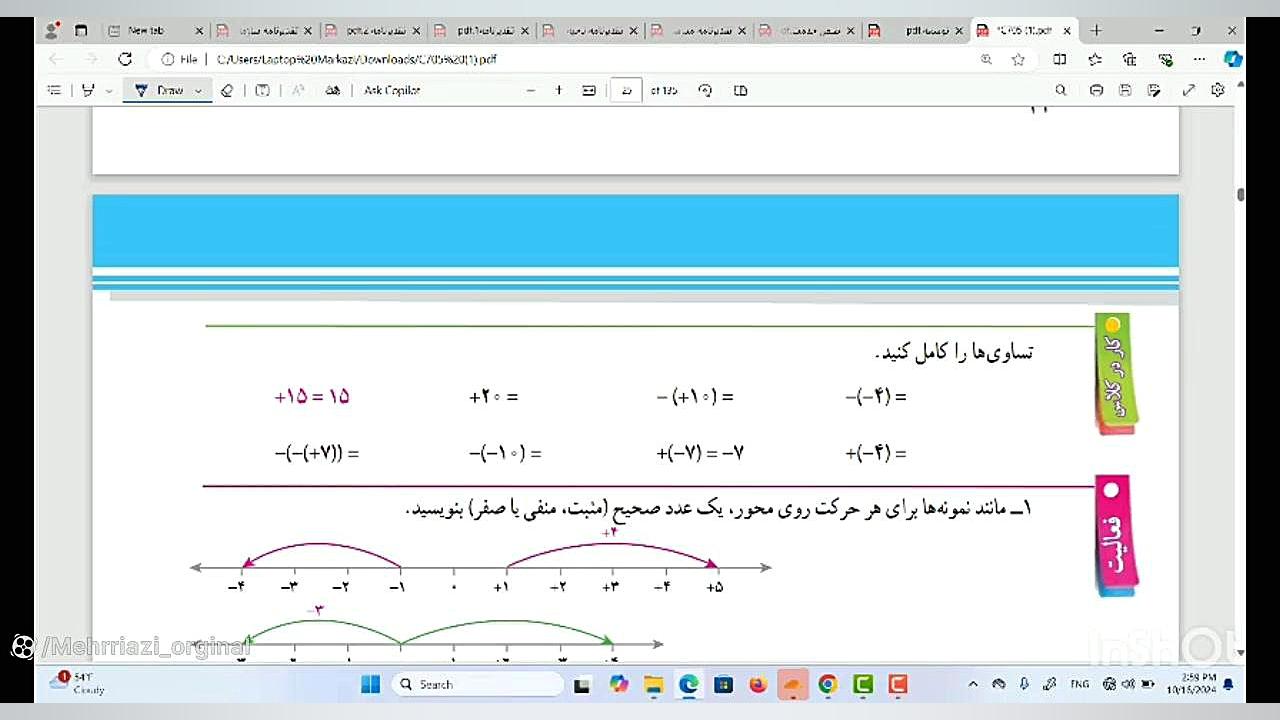Switch to the third browser tab
Viewport: 1280px width, 720px height.
point(373,30)
